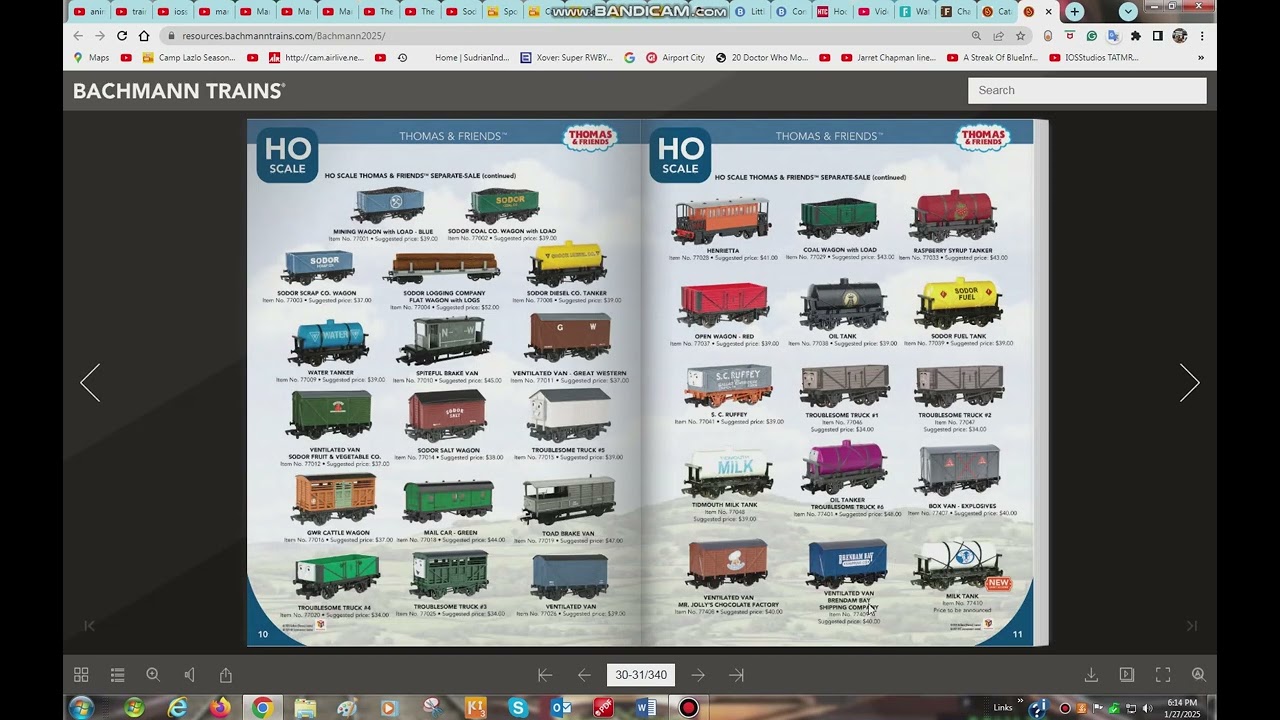Click the search icon in bottom toolbar
The width and height of the screenshot is (1280, 720).
(x=1198, y=675)
